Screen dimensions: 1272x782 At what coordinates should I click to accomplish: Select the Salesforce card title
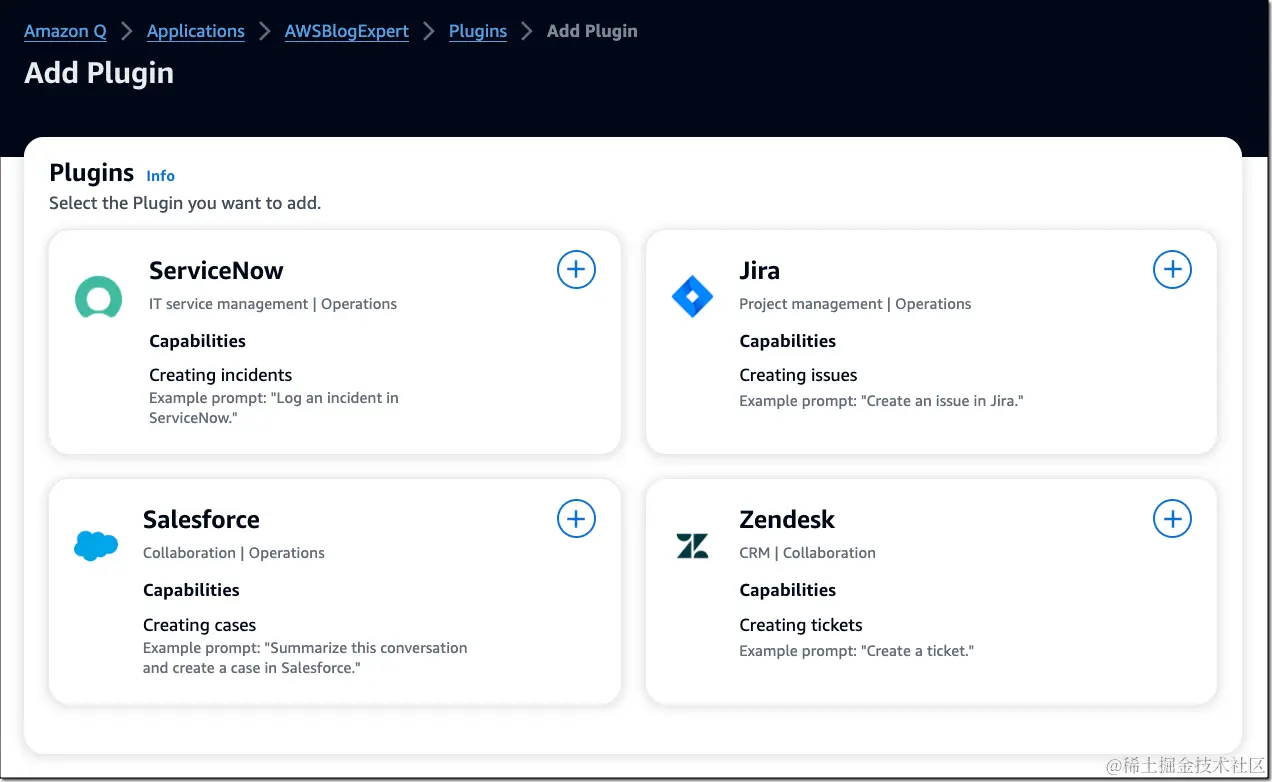click(x=201, y=520)
